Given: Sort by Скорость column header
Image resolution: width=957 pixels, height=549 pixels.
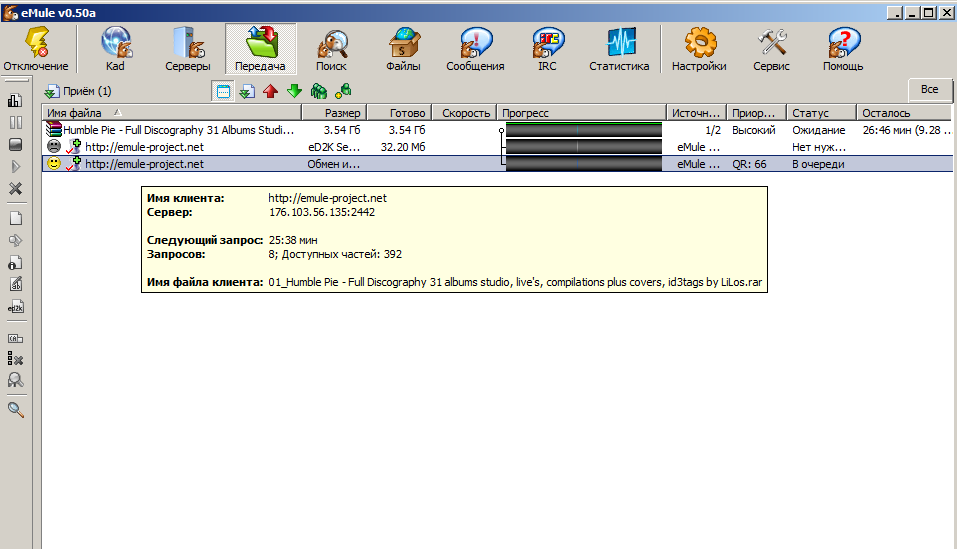Looking at the screenshot, I should pyautogui.click(x=465, y=113).
